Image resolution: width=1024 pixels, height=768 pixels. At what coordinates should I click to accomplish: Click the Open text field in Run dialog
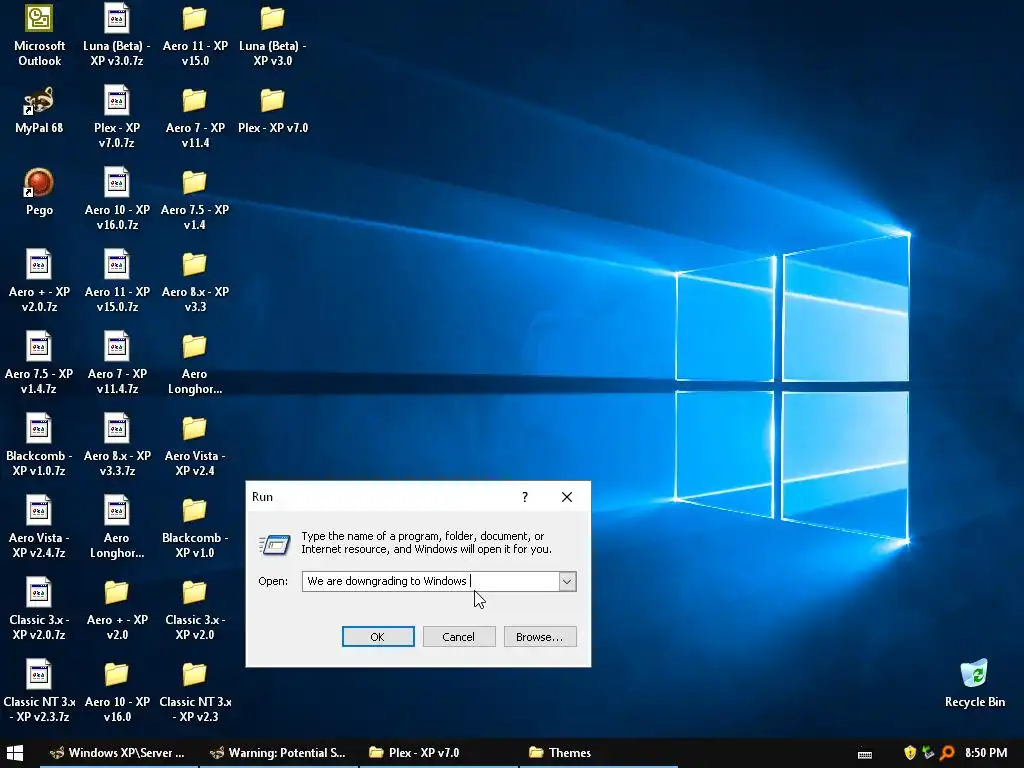pos(430,581)
